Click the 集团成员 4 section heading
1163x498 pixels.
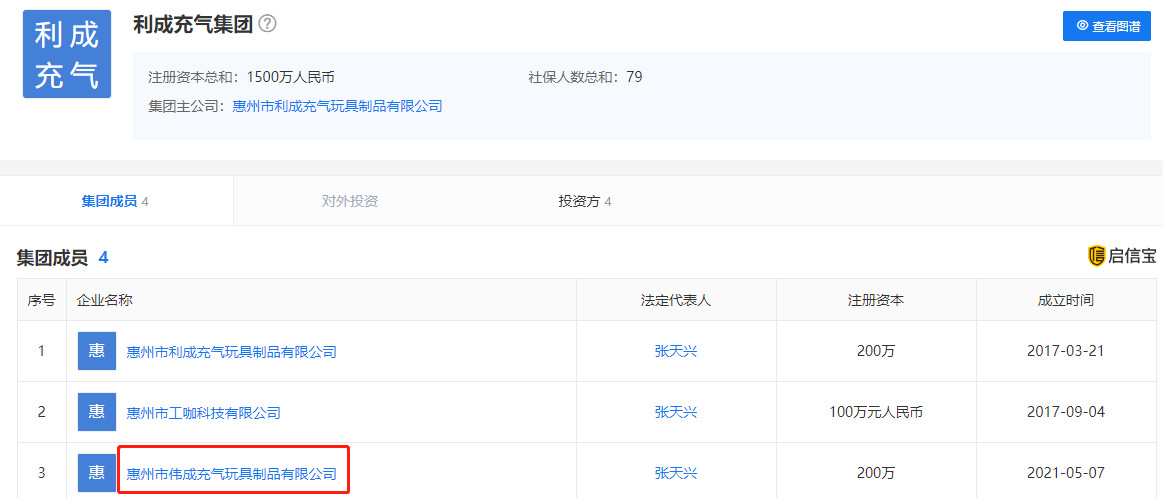[63, 258]
